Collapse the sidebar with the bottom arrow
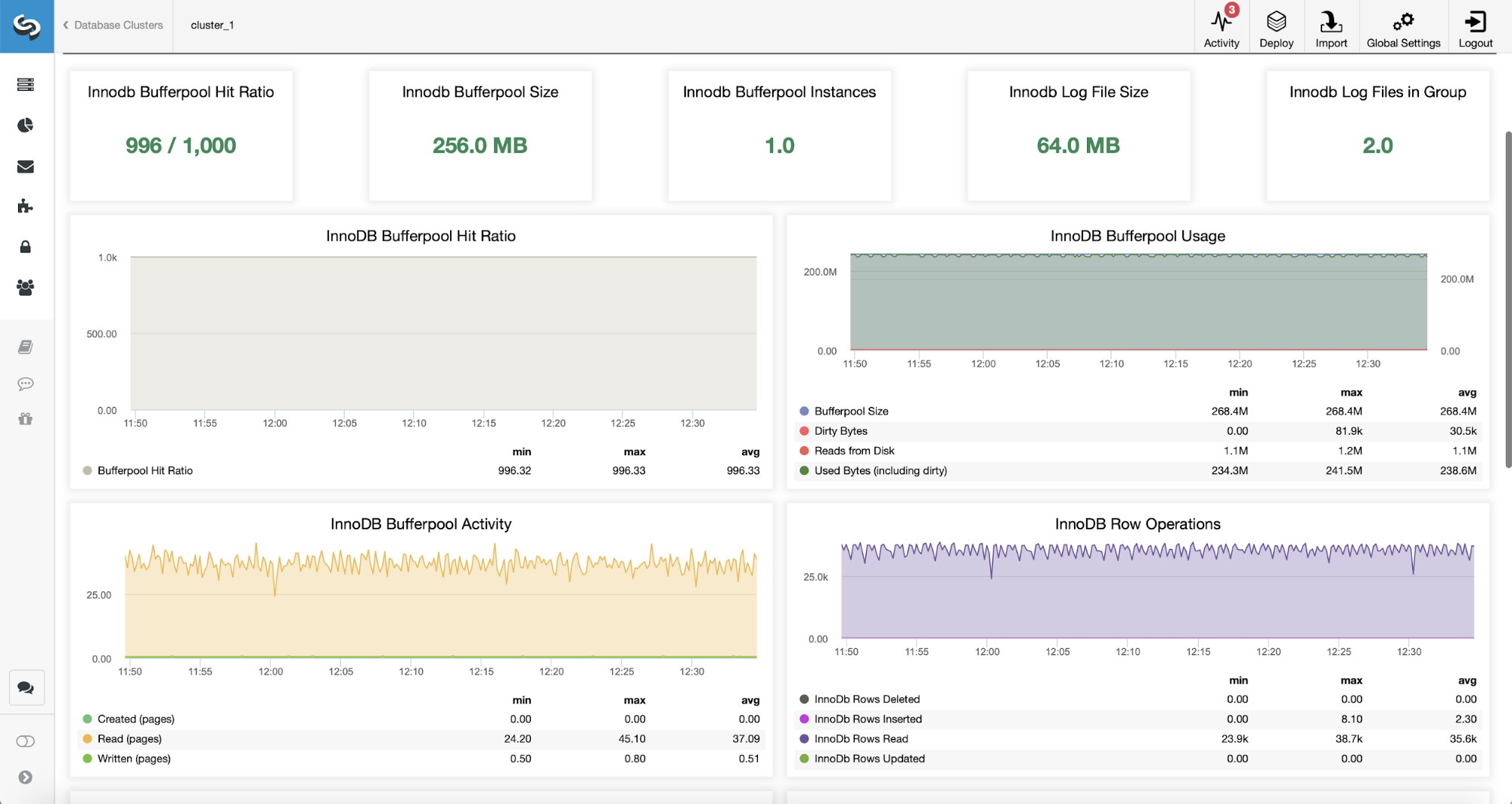 [26, 775]
